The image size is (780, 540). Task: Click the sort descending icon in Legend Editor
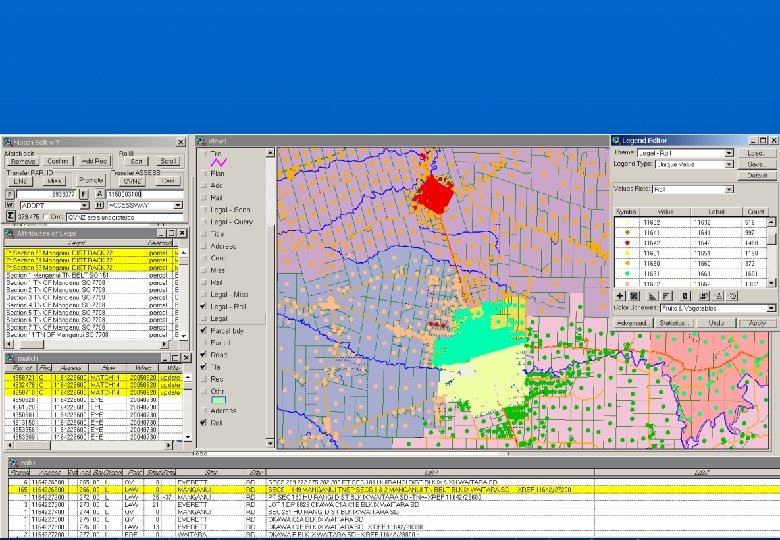pos(667,296)
